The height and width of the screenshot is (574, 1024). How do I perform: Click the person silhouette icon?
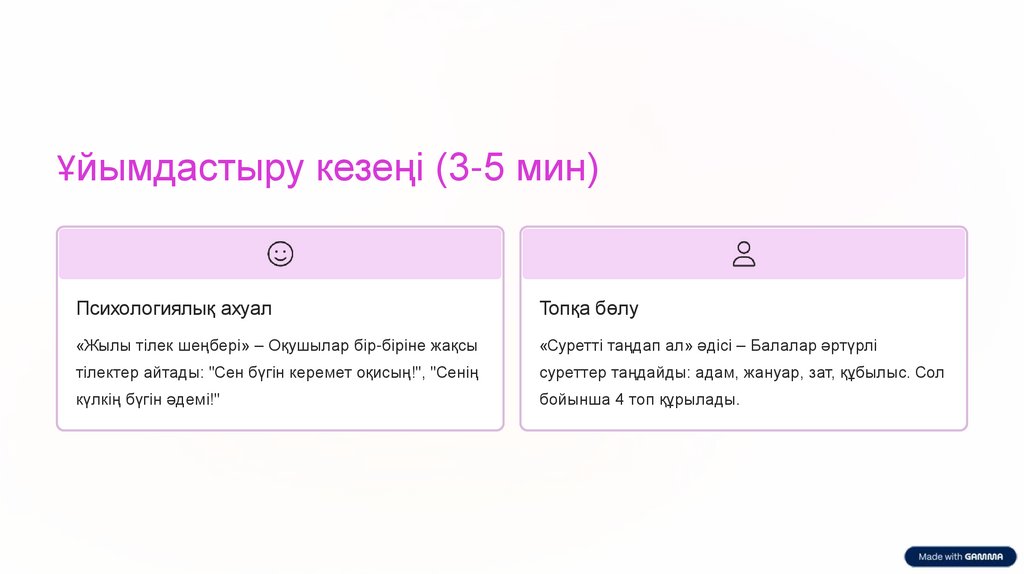pyautogui.click(x=743, y=254)
